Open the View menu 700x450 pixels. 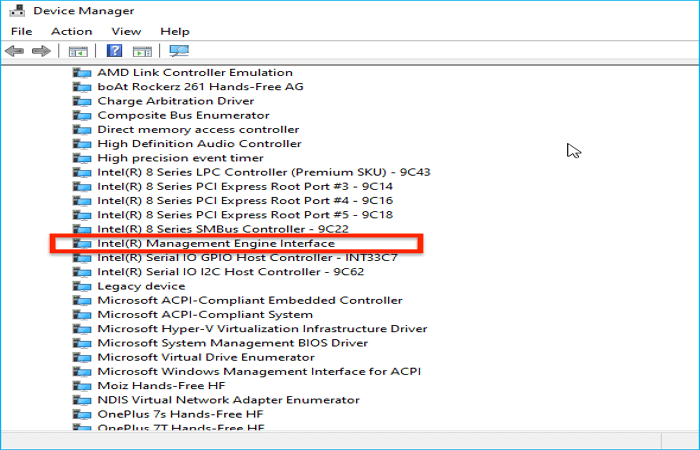point(126,31)
